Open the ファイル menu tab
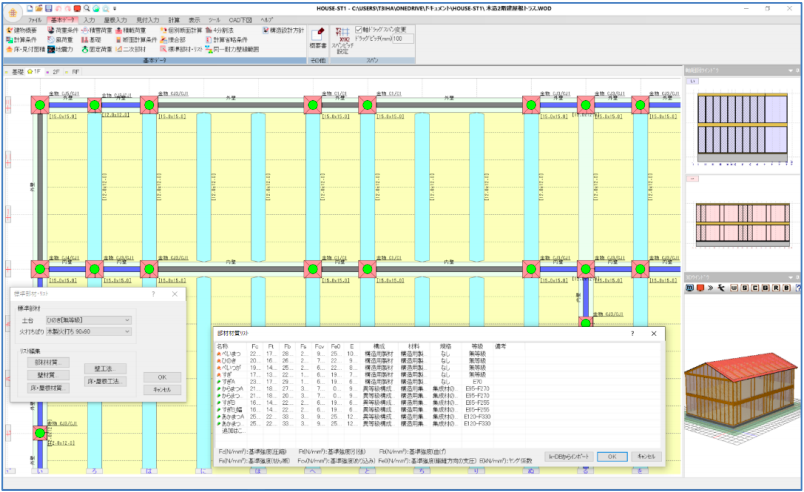This screenshot has height=492, width=804. 35,20
